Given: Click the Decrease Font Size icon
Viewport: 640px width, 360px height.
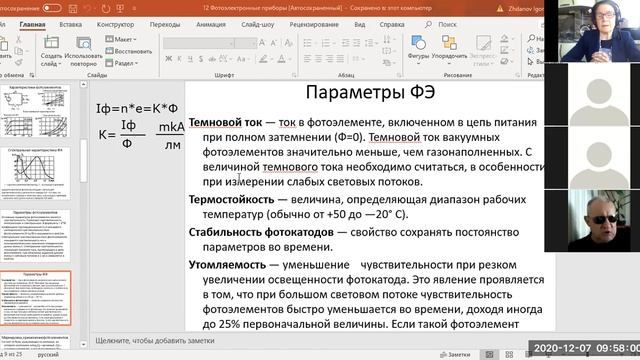Looking at the screenshot, I should click(274, 43).
